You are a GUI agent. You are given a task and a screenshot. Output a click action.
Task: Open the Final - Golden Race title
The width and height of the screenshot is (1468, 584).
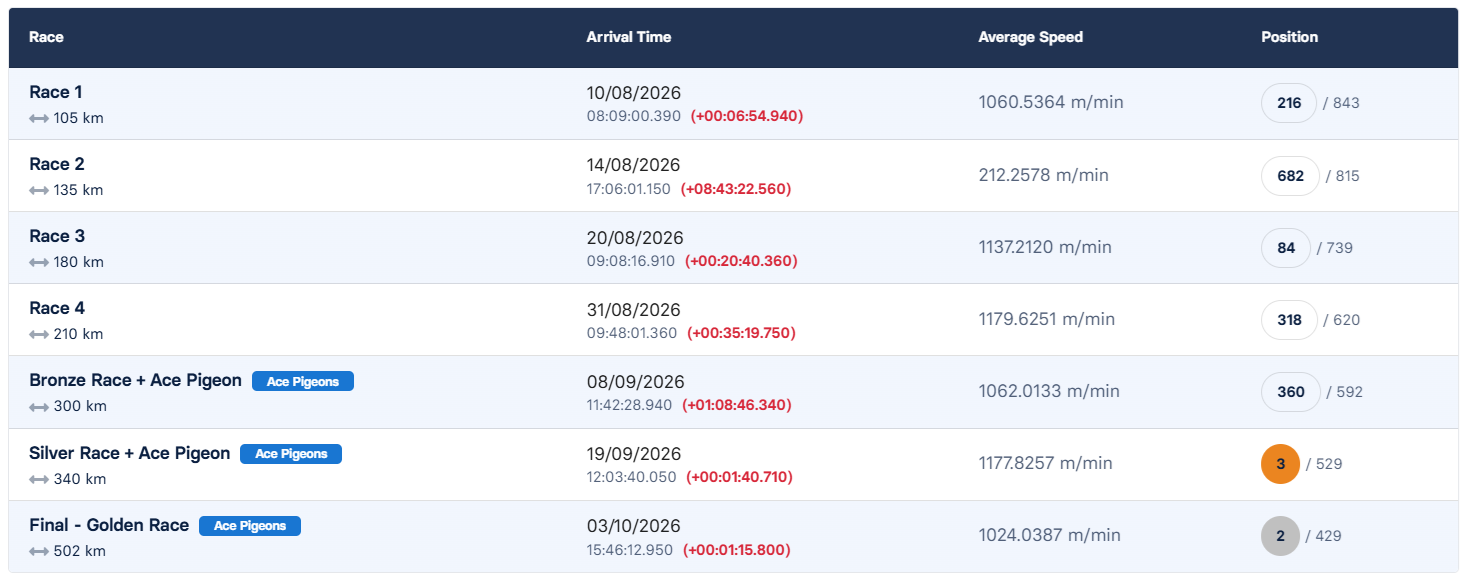click(x=109, y=525)
